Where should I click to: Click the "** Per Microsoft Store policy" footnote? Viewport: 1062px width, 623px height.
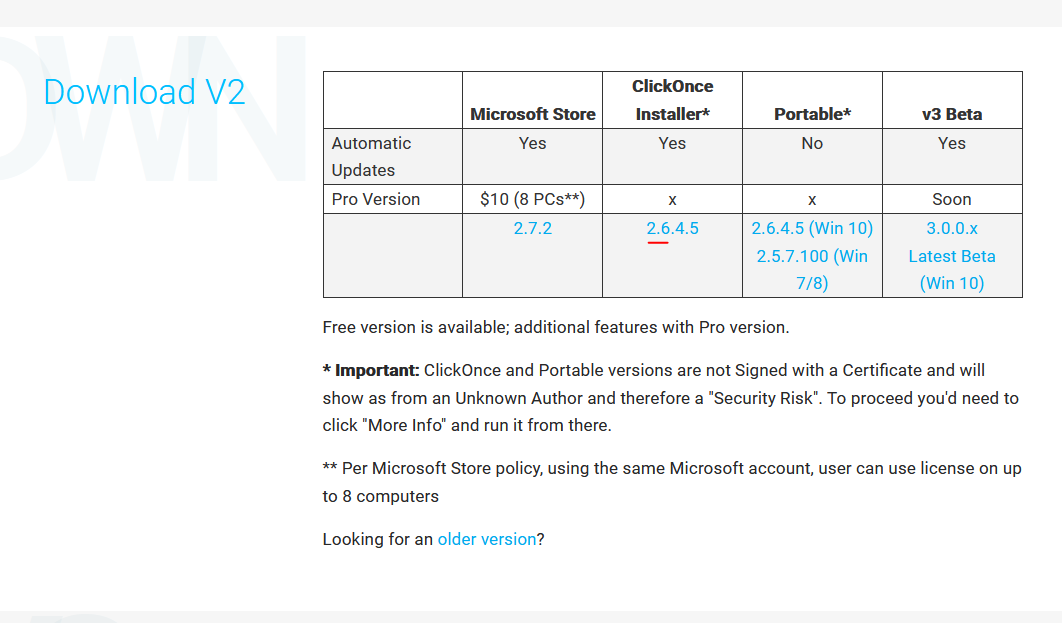tap(450, 468)
